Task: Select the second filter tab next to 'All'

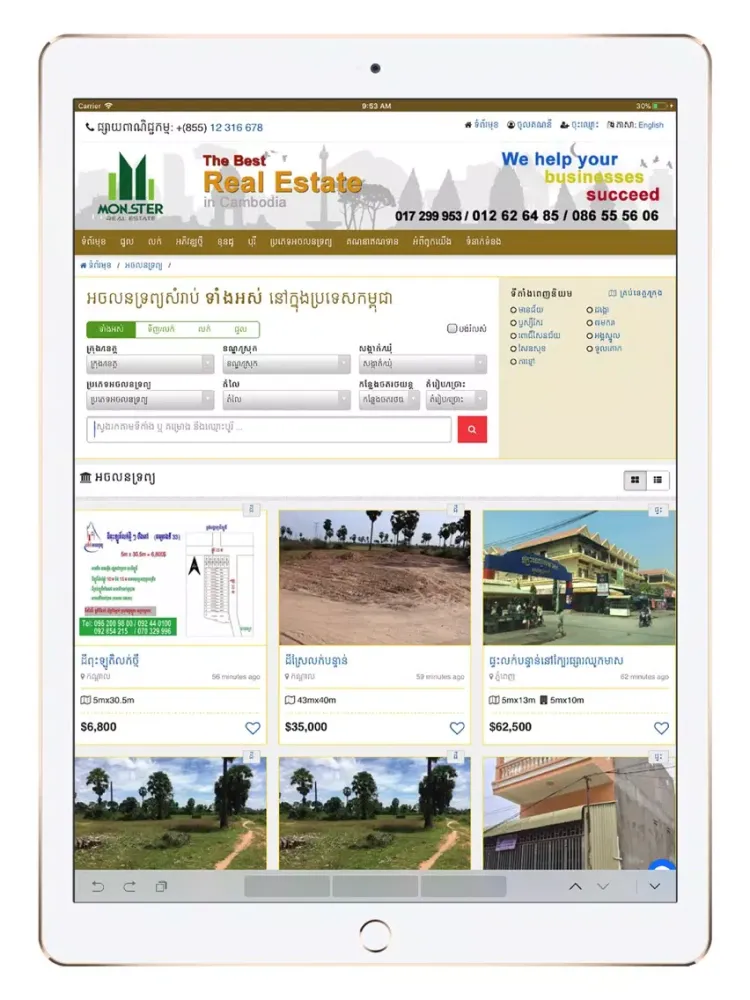Action: (161, 329)
